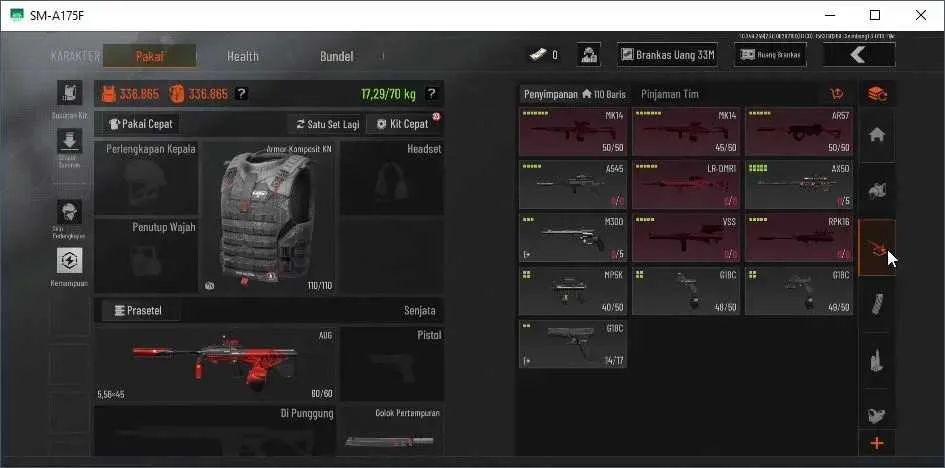Image resolution: width=945 pixels, height=468 pixels.
Task: Open the Pinjaman Tim tab
Action: tap(670, 94)
